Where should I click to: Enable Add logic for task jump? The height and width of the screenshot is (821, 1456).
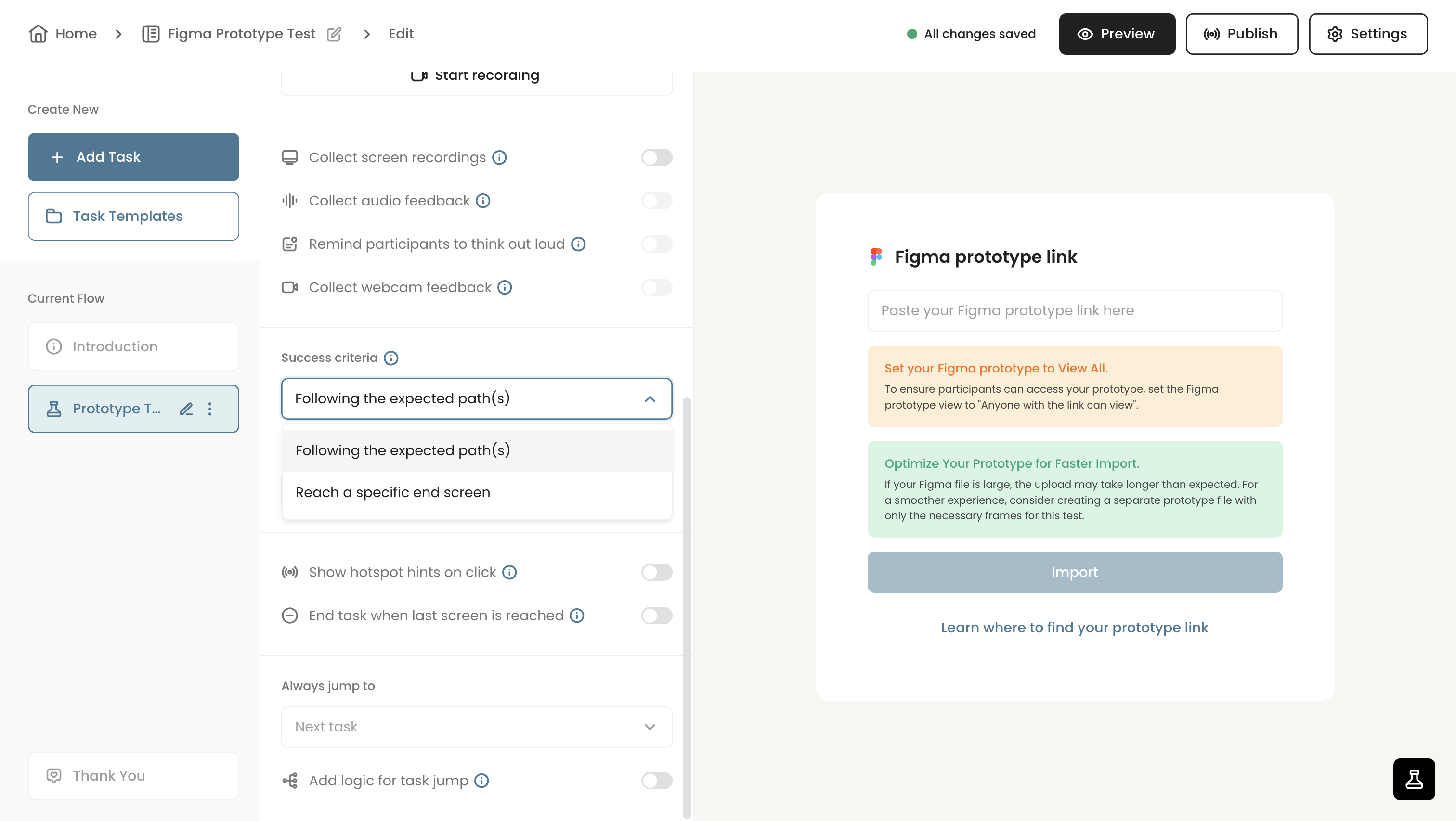656,780
